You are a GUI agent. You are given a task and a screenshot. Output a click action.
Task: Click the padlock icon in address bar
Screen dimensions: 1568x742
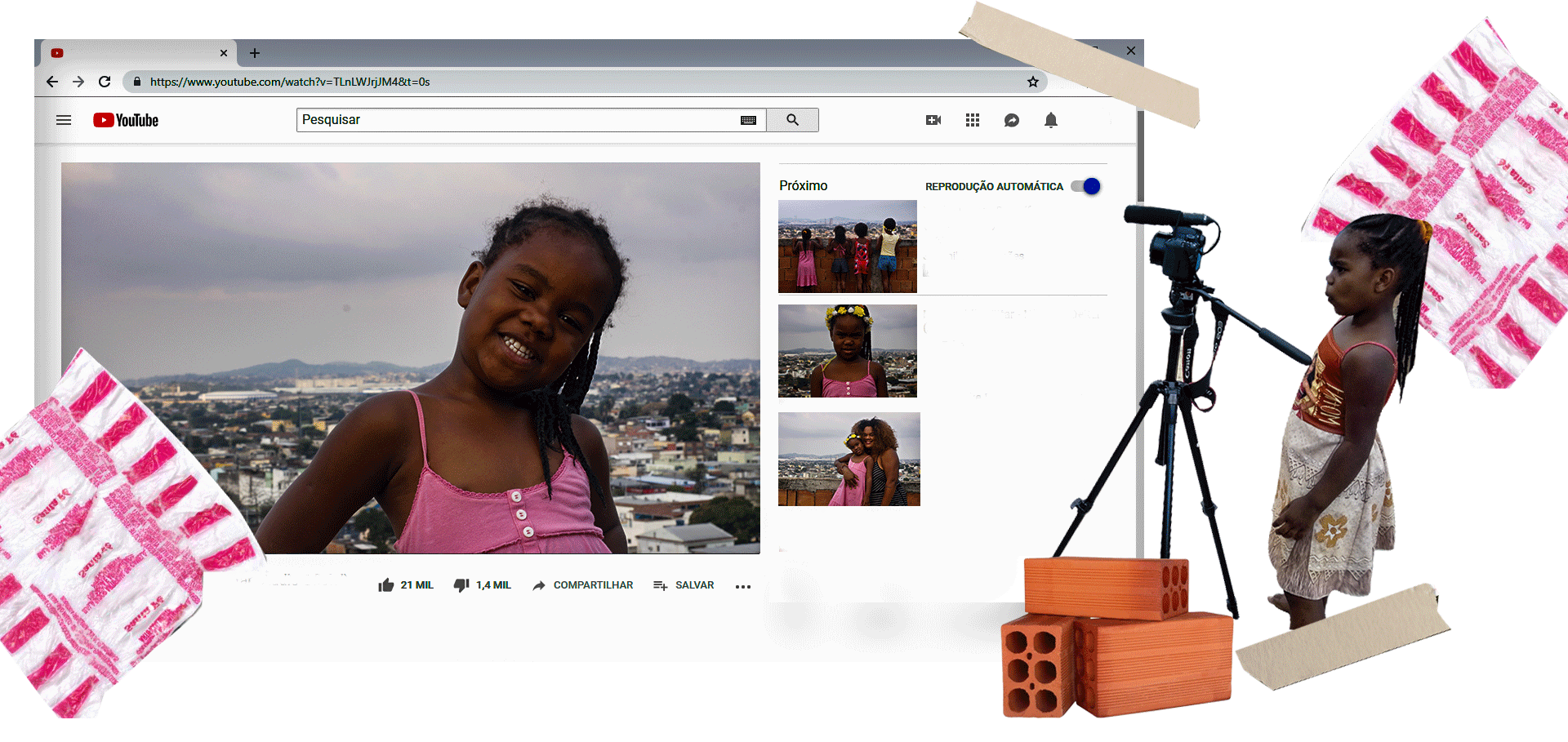pyautogui.click(x=137, y=82)
